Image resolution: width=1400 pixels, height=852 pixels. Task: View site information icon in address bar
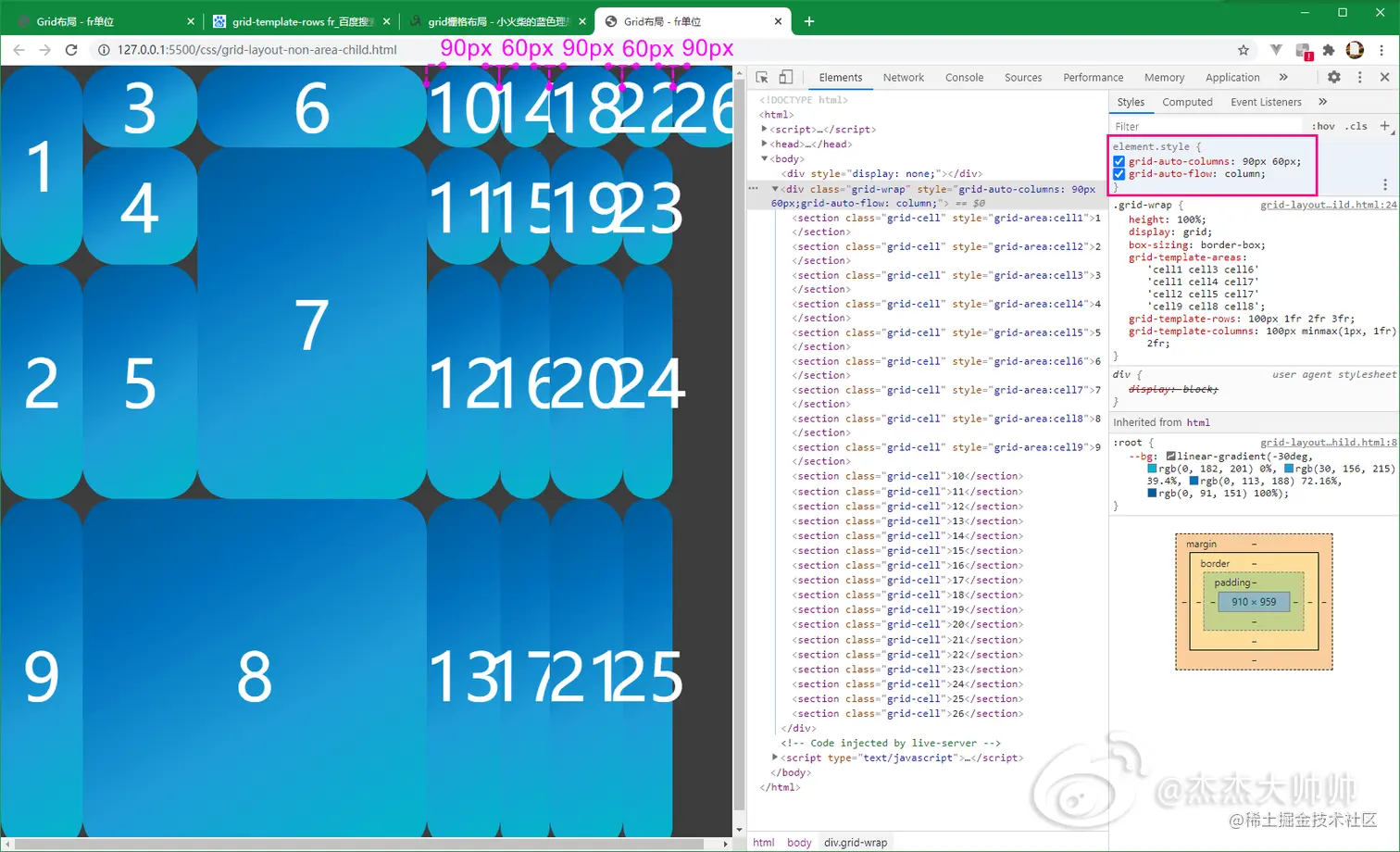tap(104, 50)
